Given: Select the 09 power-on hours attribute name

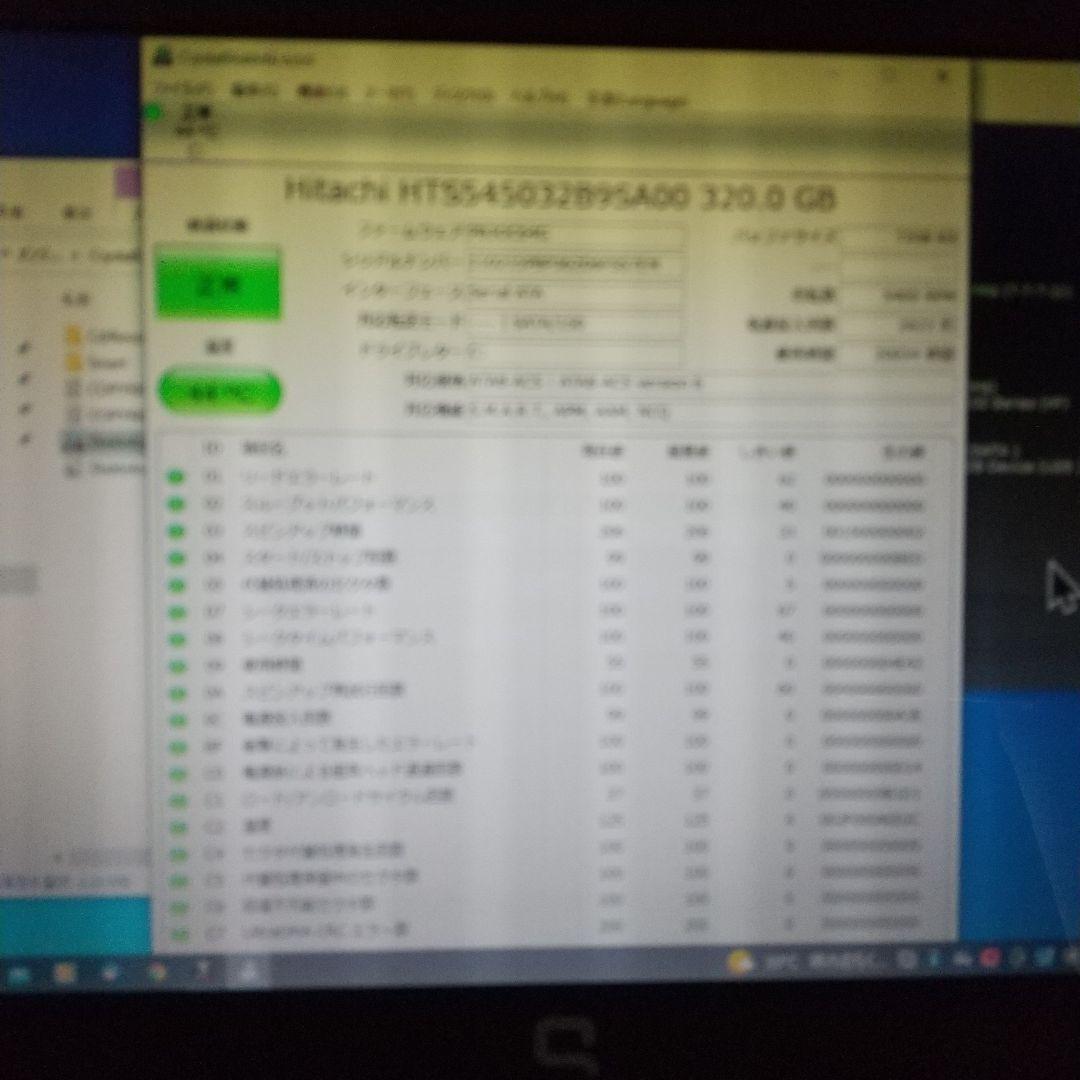Looking at the screenshot, I should (272, 665).
